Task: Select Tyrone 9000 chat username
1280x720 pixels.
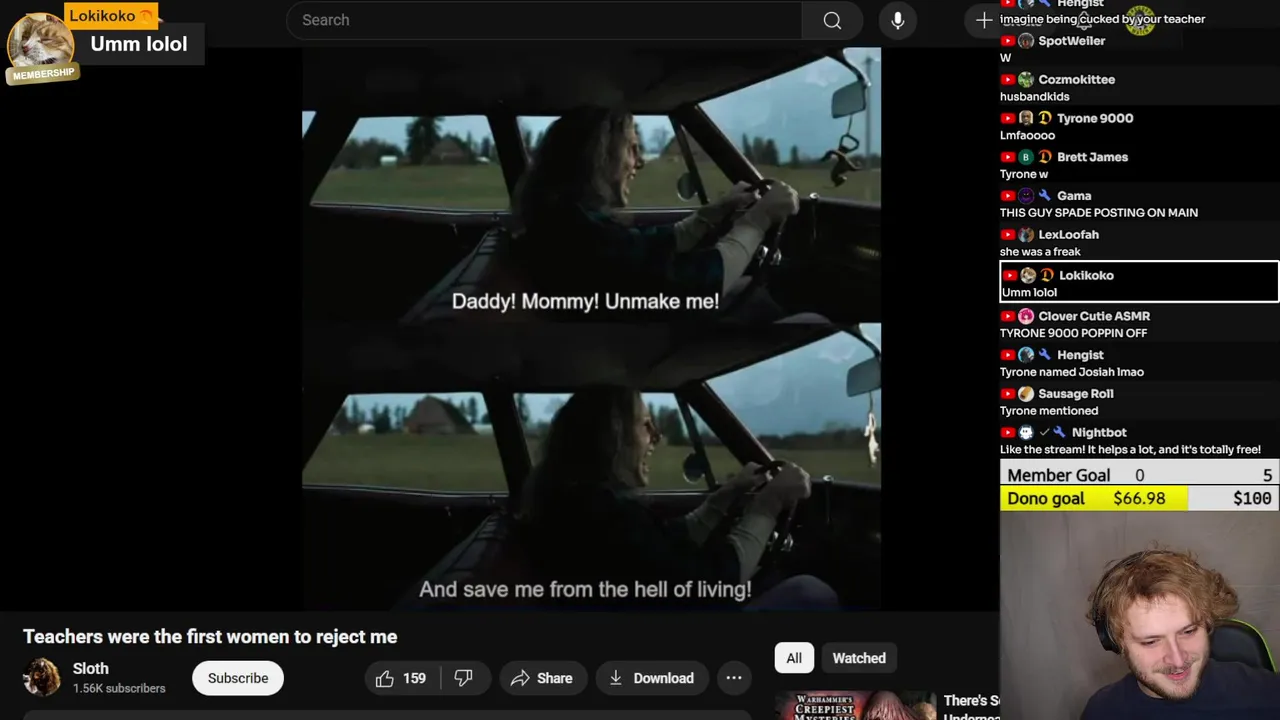Action: pyautogui.click(x=1095, y=118)
